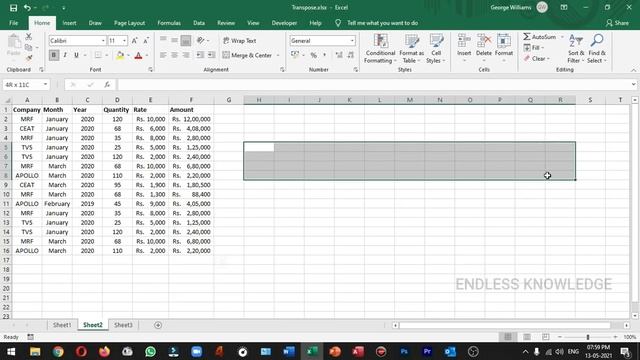Image resolution: width=640 pixels, height=360 pixels.
Task: Click the Font Color A icon
Action: (x=138, y=55)
